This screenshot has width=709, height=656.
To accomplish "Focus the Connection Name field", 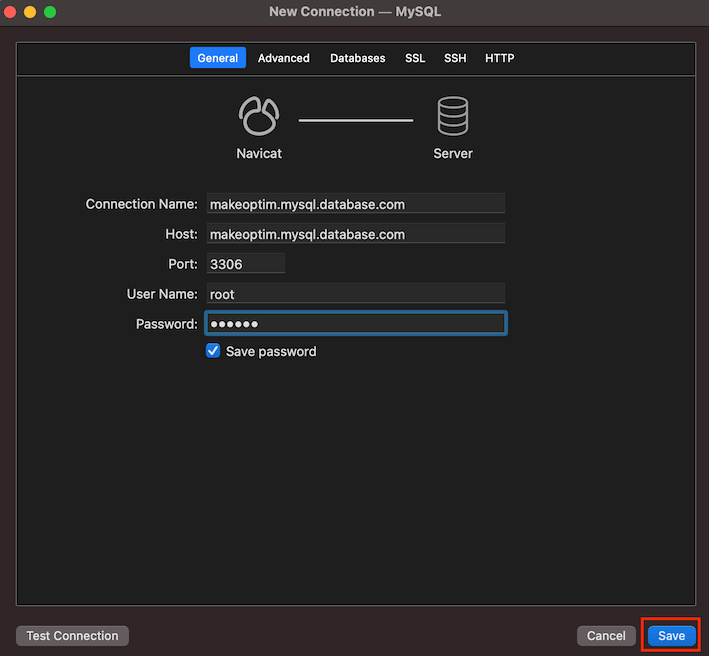I will (356, 203).
